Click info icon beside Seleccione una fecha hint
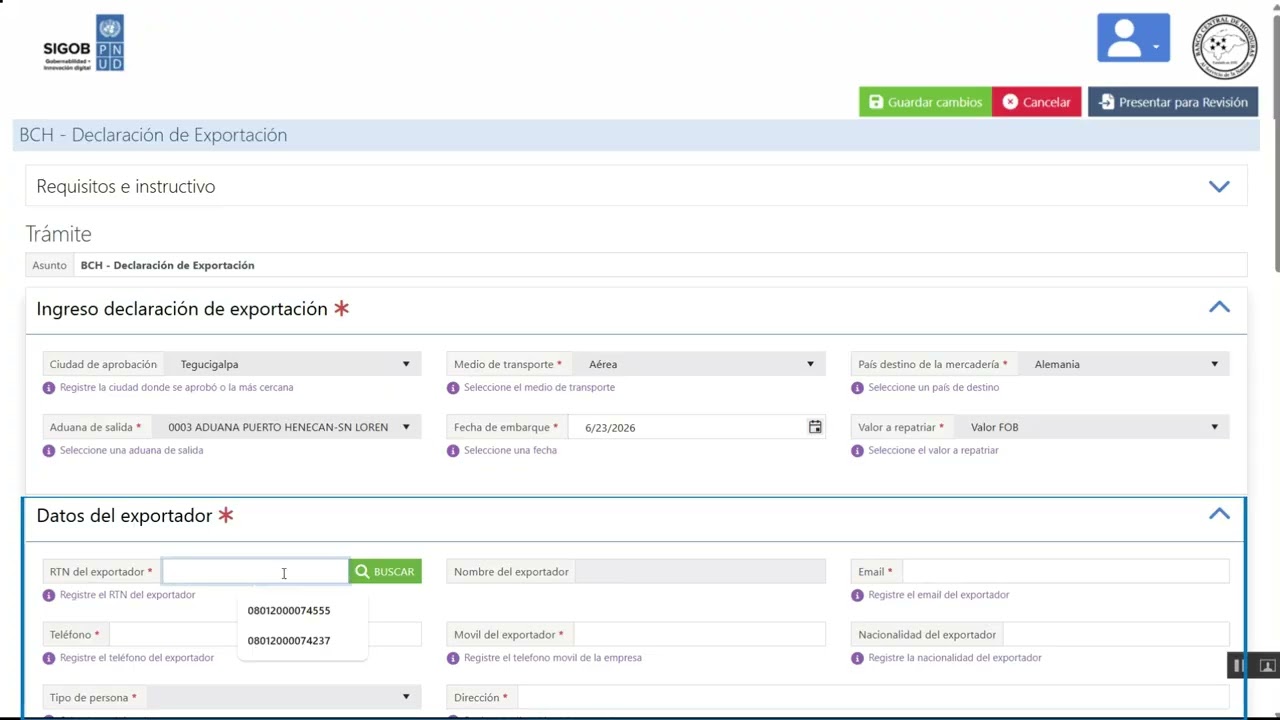 click(453, 451)
